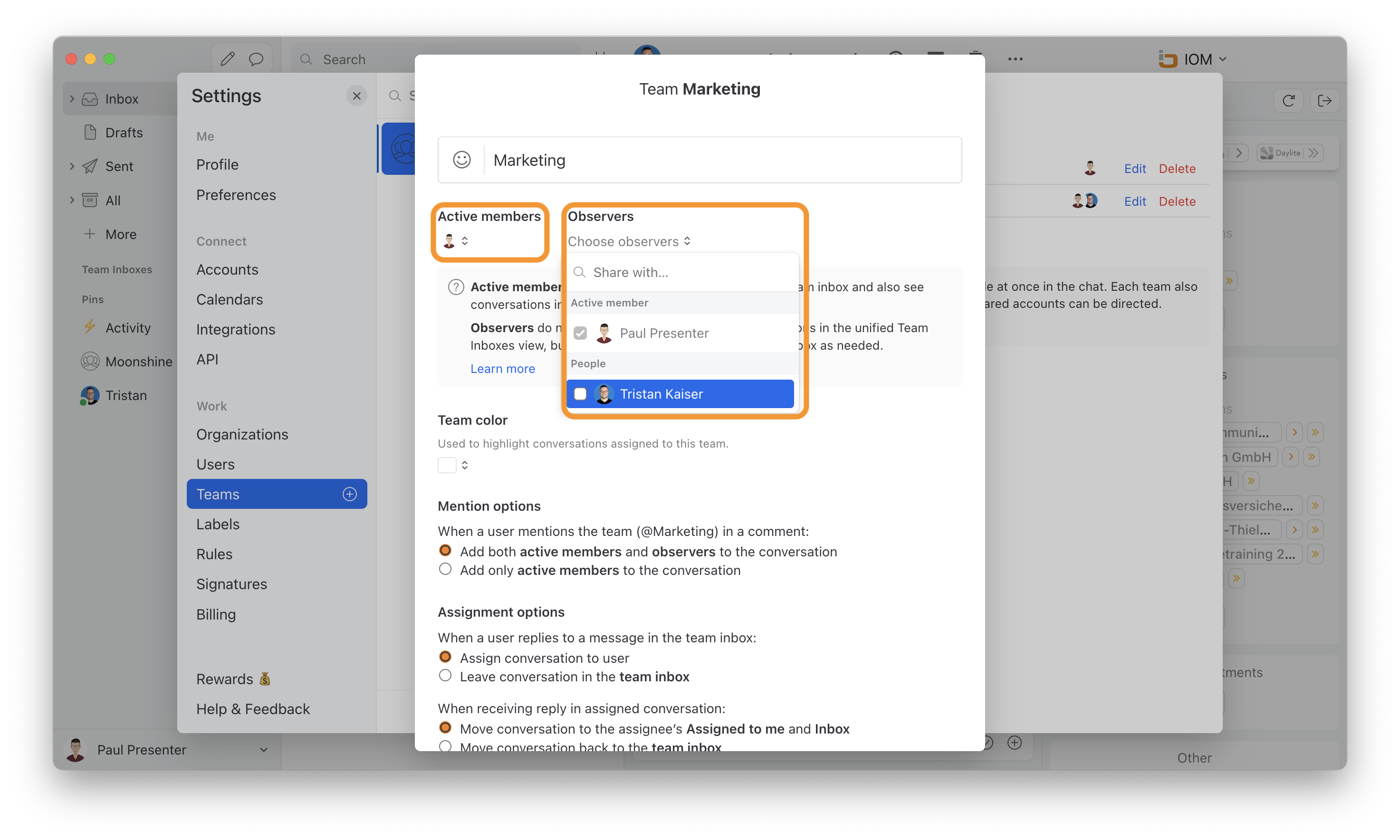The height and width of the screenshot is (840, 1400).
Task: Select Assign conversation to user
Action: tap(445, 657)
